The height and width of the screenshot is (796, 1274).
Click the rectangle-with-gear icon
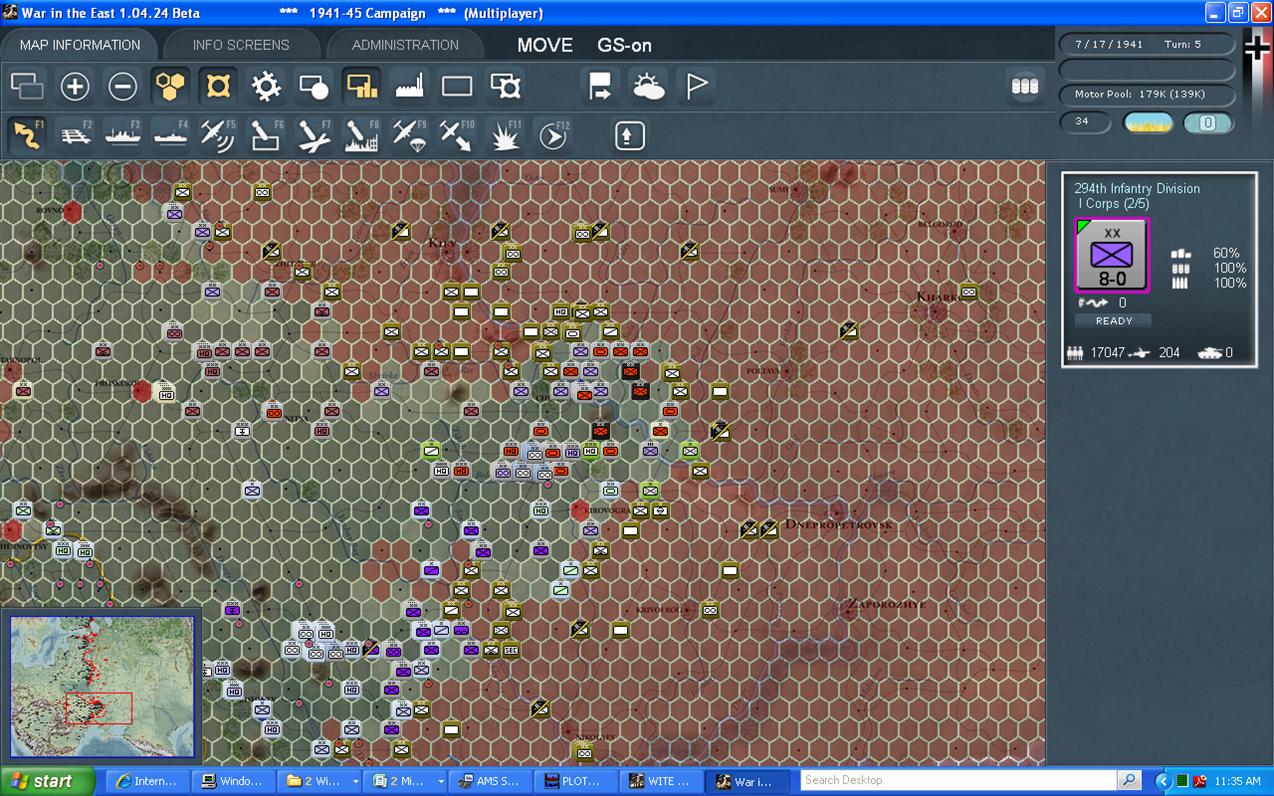tap(505, 87)
